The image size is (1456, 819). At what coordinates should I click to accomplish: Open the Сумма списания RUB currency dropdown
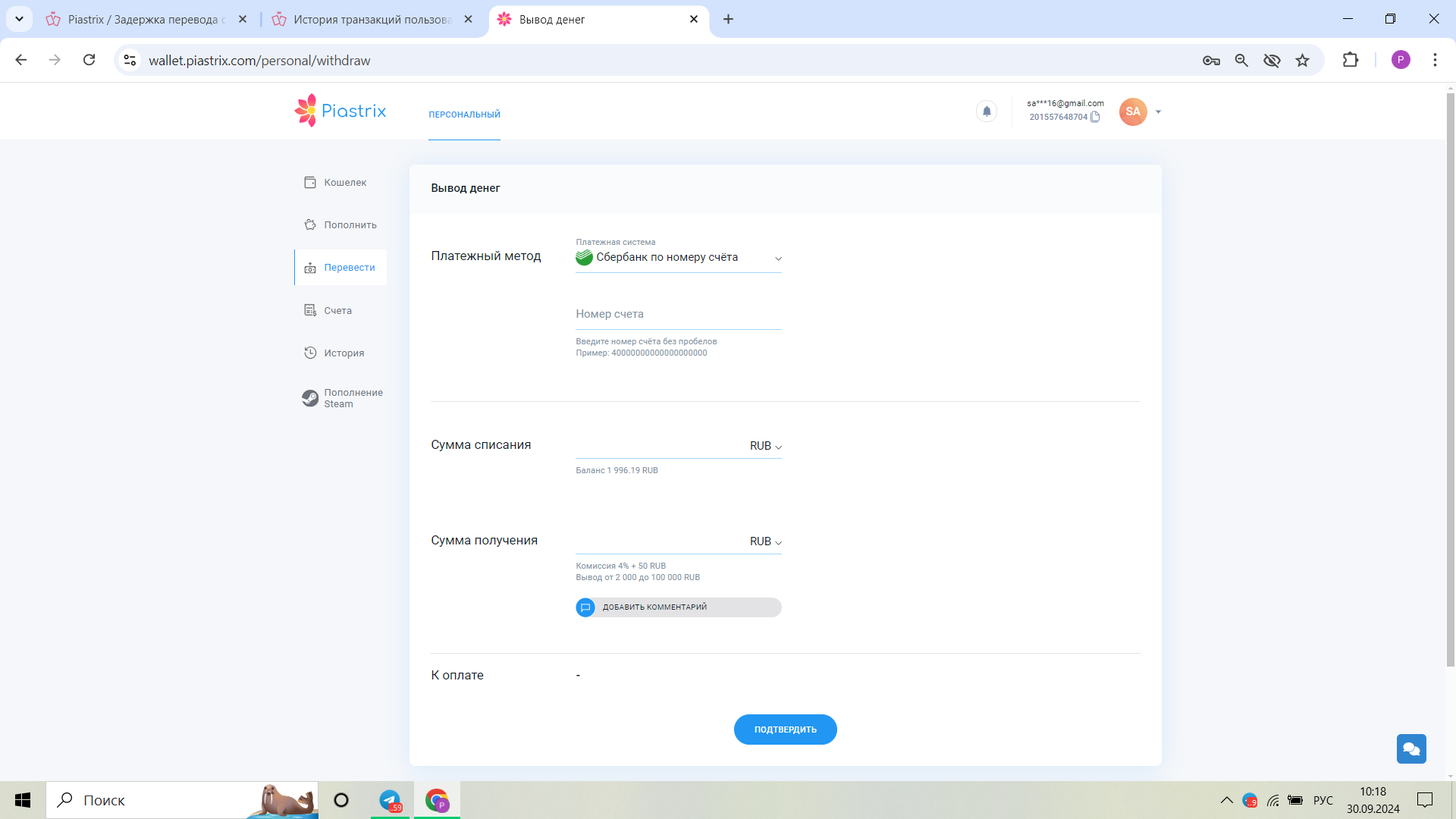[x=766, y=446]
